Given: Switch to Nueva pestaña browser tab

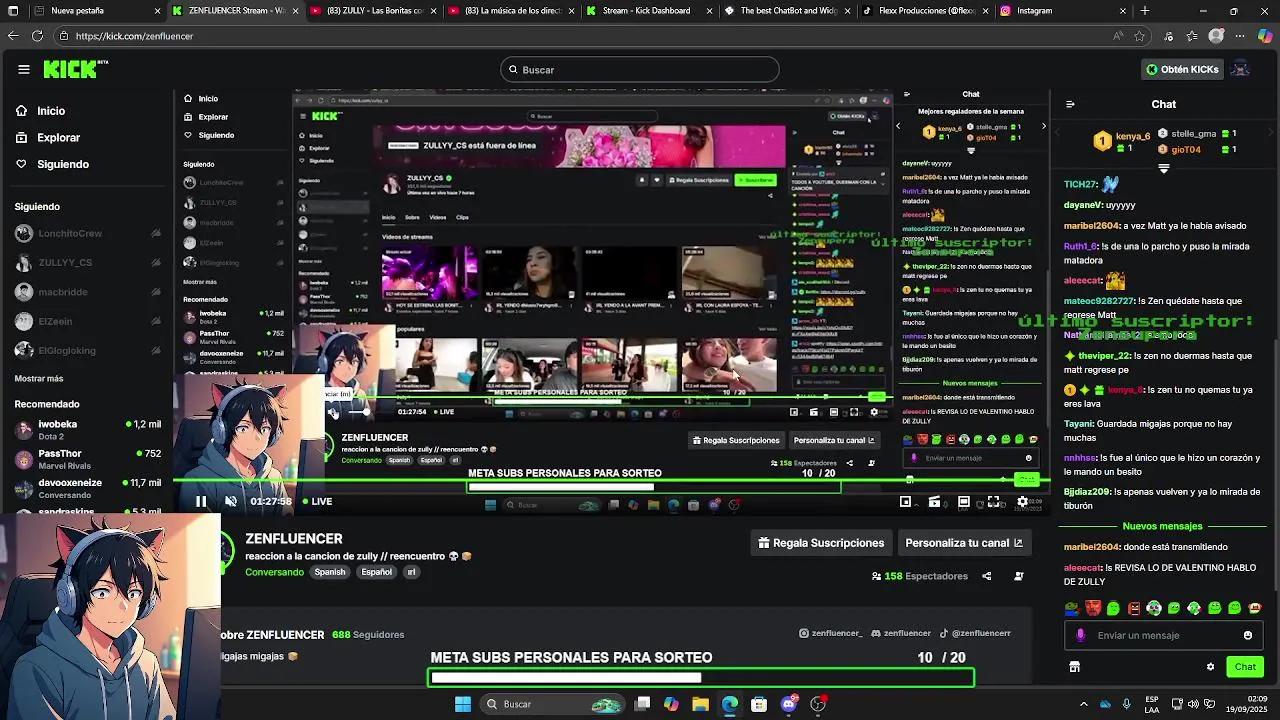Looking at the screenshot, I should pyautogui.click(x=95, y=11).
